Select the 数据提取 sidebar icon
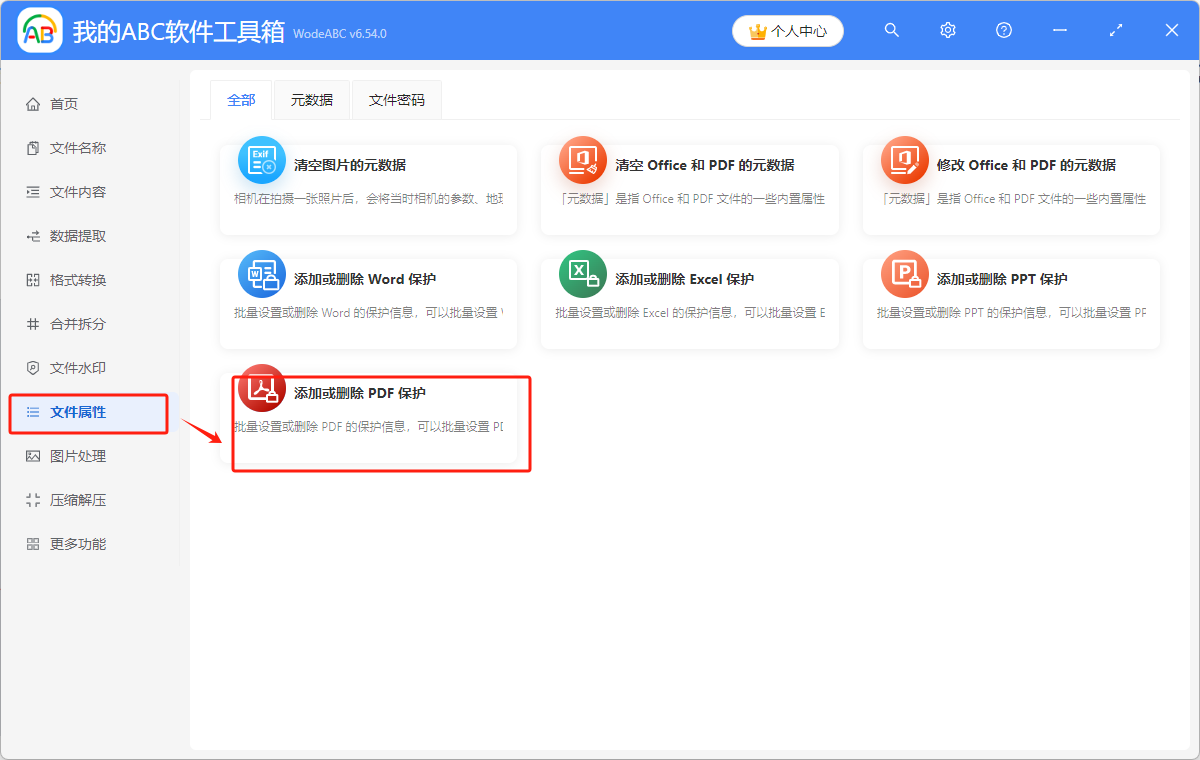 pos(33,236)
